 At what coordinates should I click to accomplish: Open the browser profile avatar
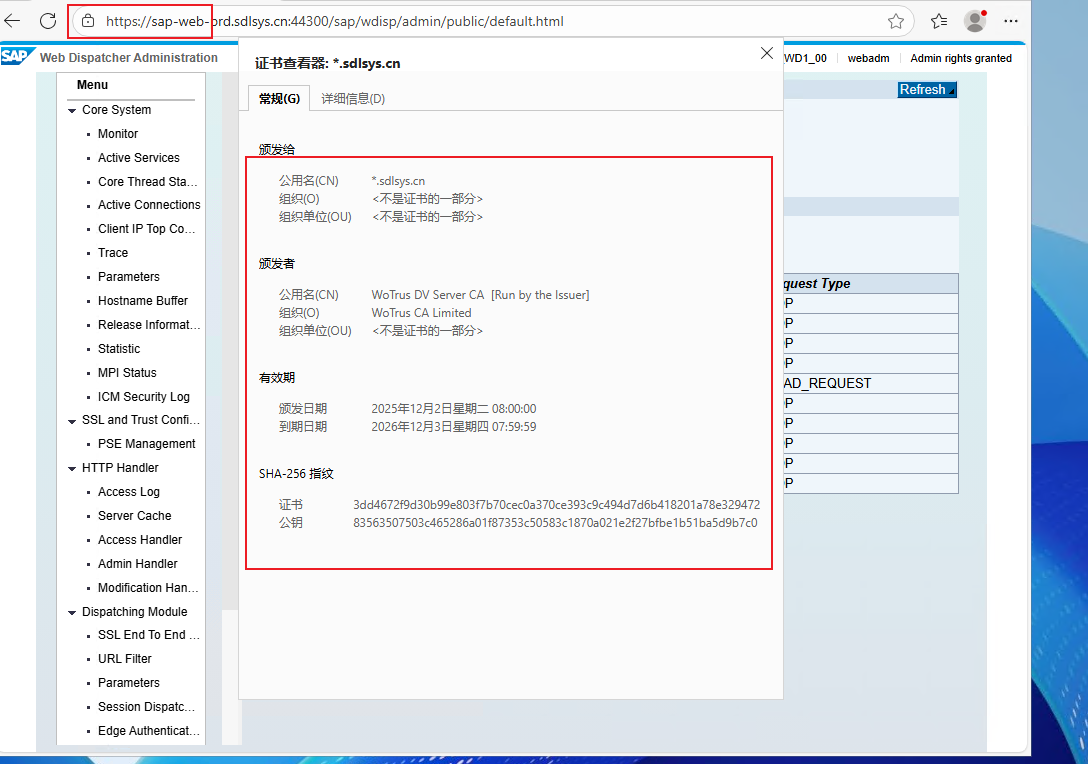[x=975, y=21]
